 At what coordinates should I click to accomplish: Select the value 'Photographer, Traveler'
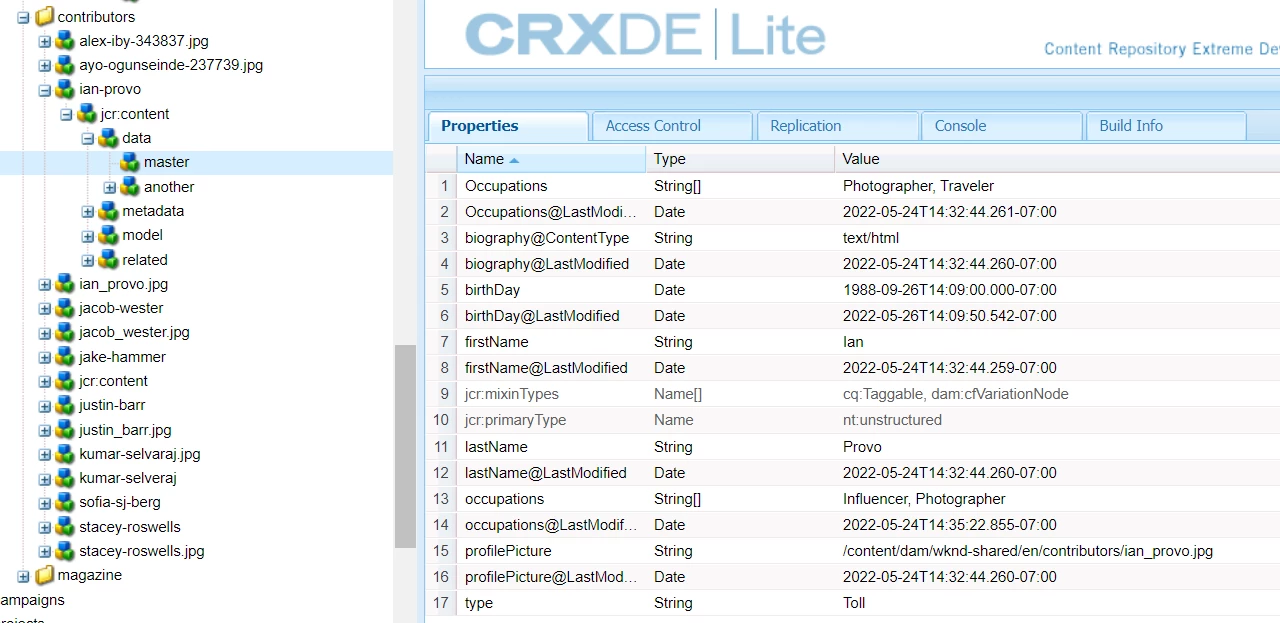pyautogui.click(x=918, y=186)
